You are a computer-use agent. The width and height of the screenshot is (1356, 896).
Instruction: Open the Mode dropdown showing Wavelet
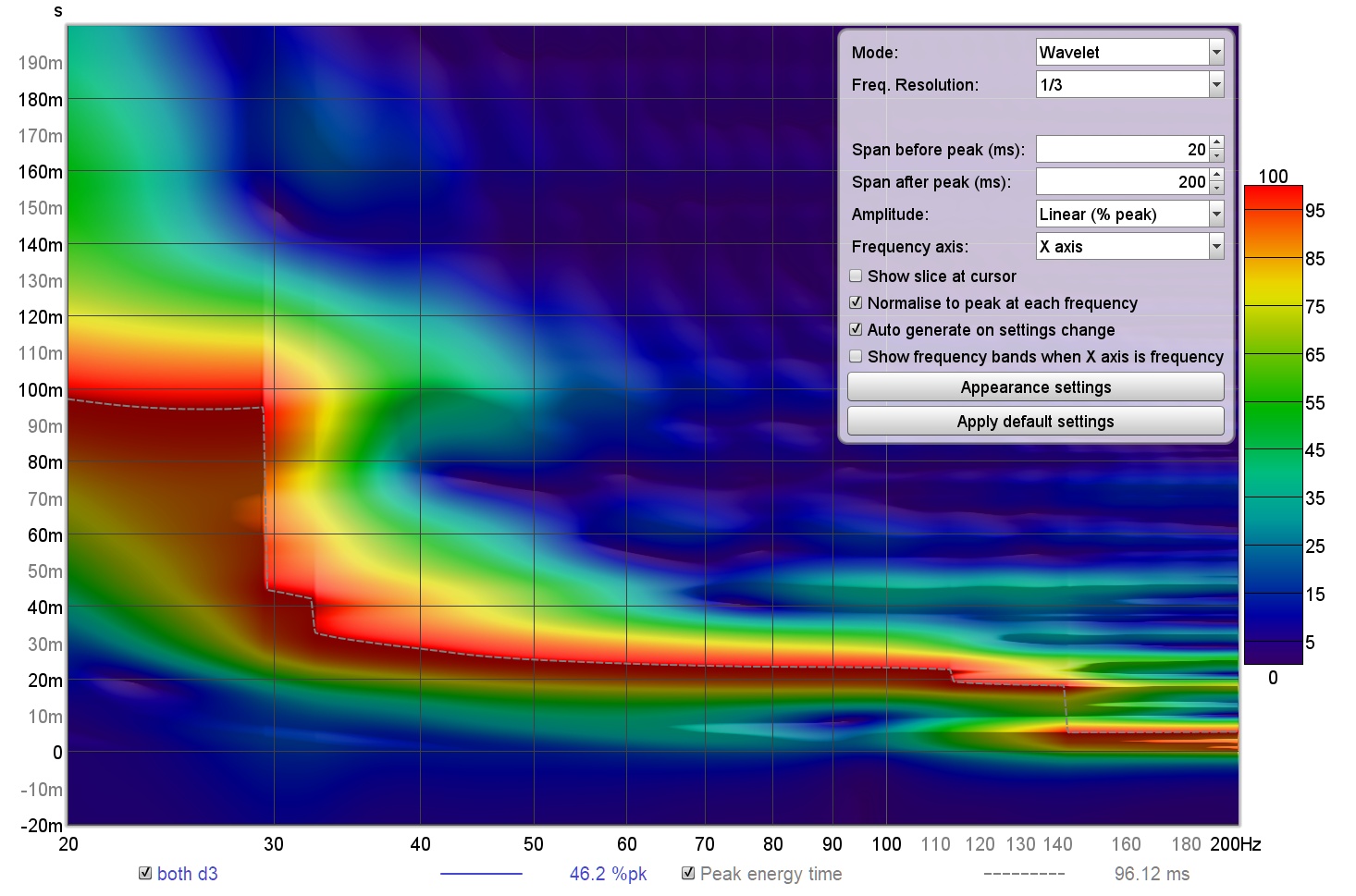pos(1129,52)
